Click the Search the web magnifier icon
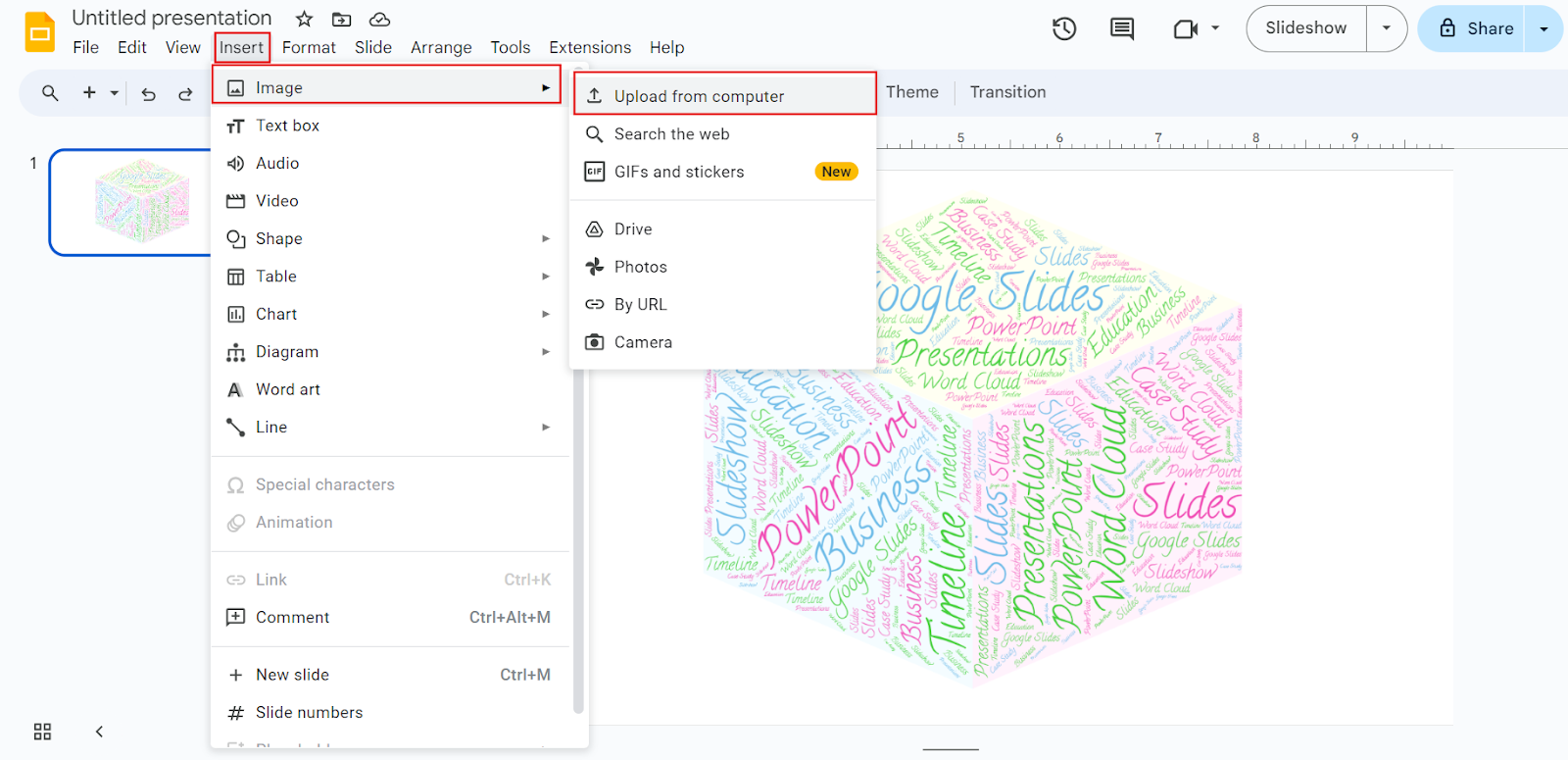 pos(594,134)
